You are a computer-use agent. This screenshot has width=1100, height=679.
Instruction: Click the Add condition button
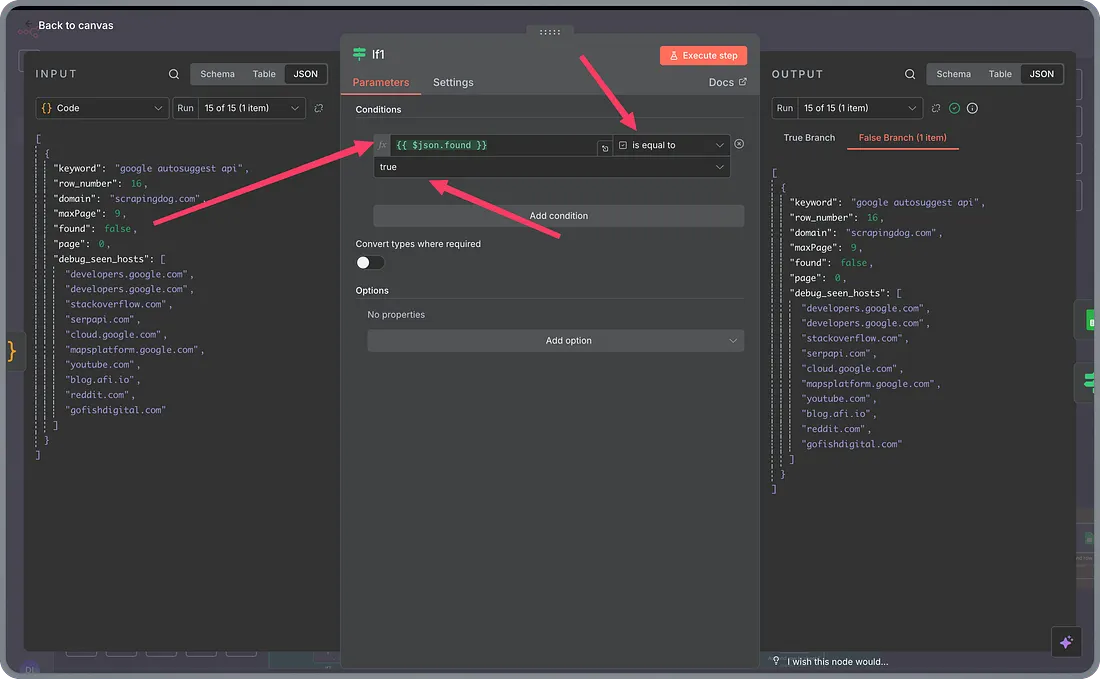click(x=558, y=216)
